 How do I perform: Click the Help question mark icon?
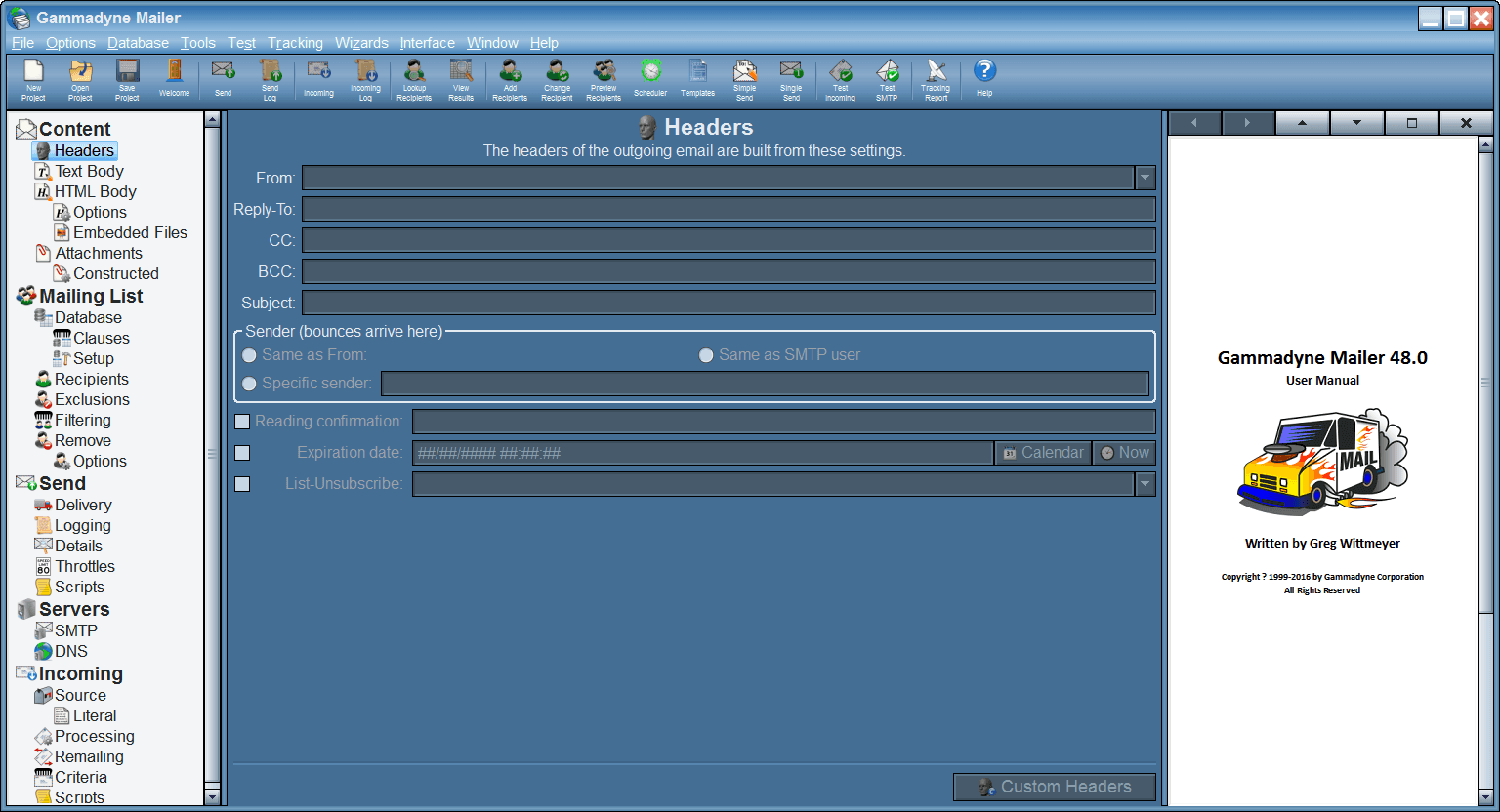(984, 80)
